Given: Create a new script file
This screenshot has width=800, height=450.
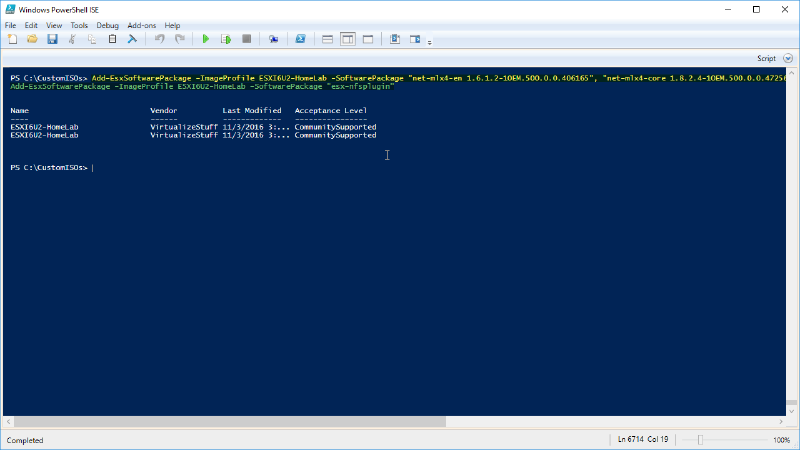Looking at the screenshot, I should pyautogui.click(x=12, y=39).
